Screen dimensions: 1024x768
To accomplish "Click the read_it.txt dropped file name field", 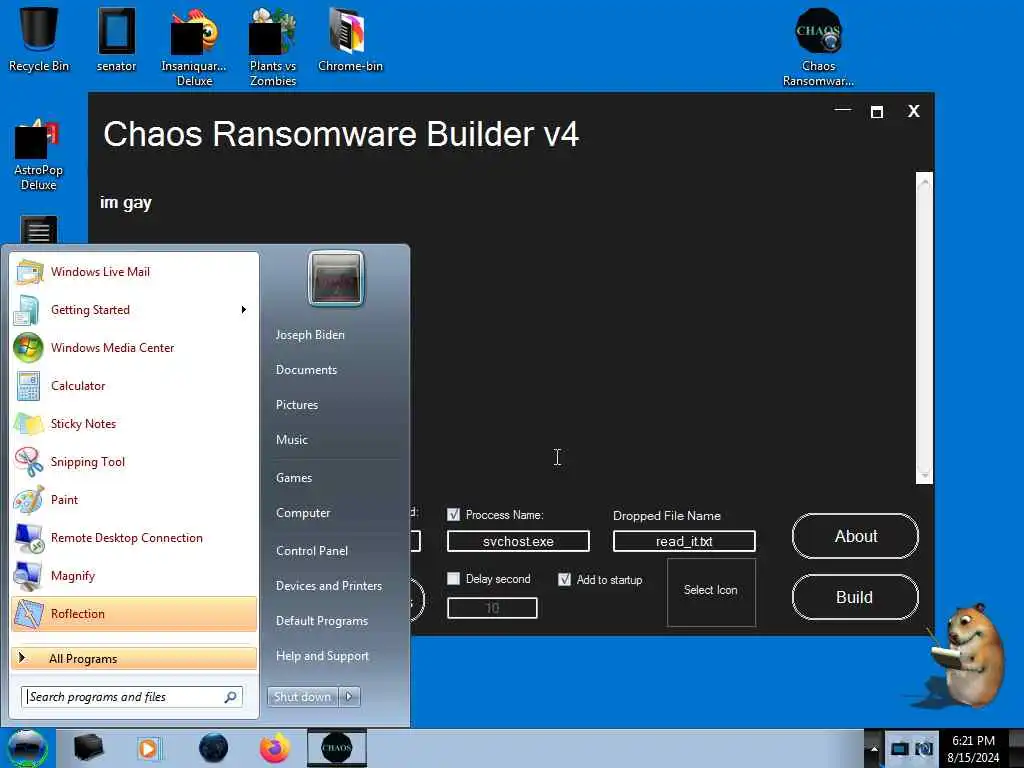I will (684, 541).
